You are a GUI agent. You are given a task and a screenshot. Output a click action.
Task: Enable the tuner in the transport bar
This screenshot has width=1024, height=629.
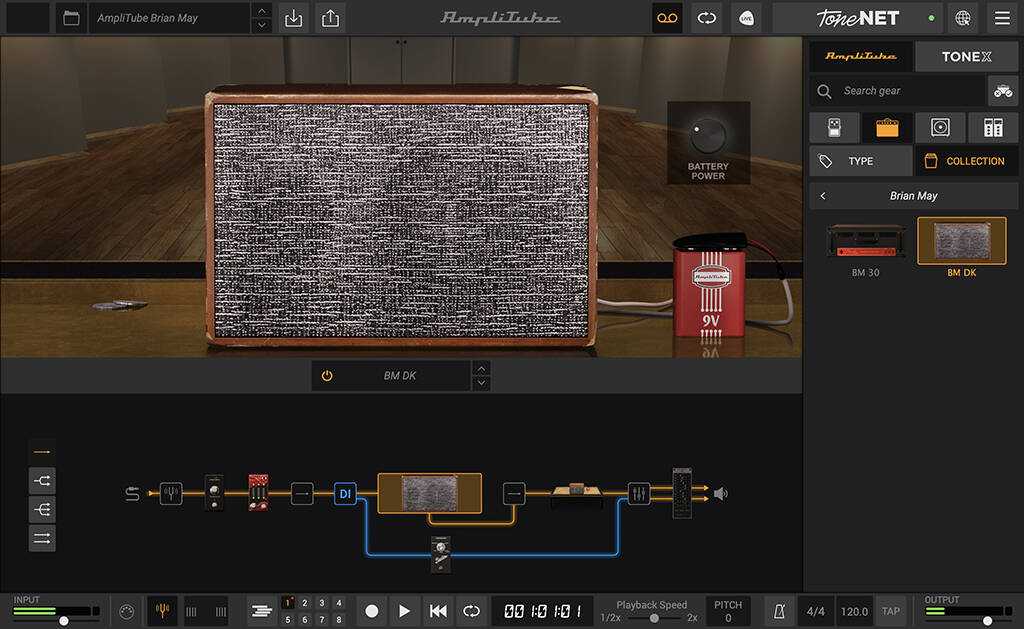pyautogui.click(x=164, y=610)
